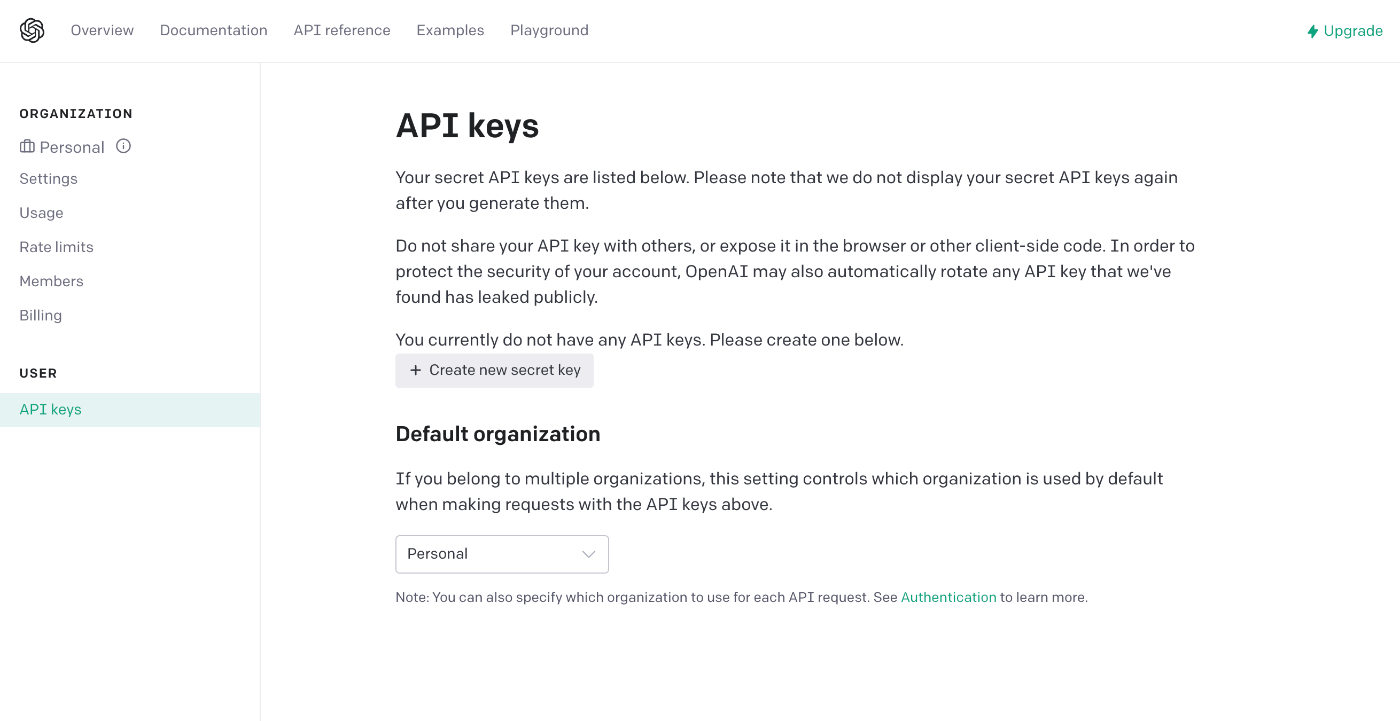Click the Upgrade link at top right
The height and width of the screenshot is (721, 1400).
point(1345,31)
